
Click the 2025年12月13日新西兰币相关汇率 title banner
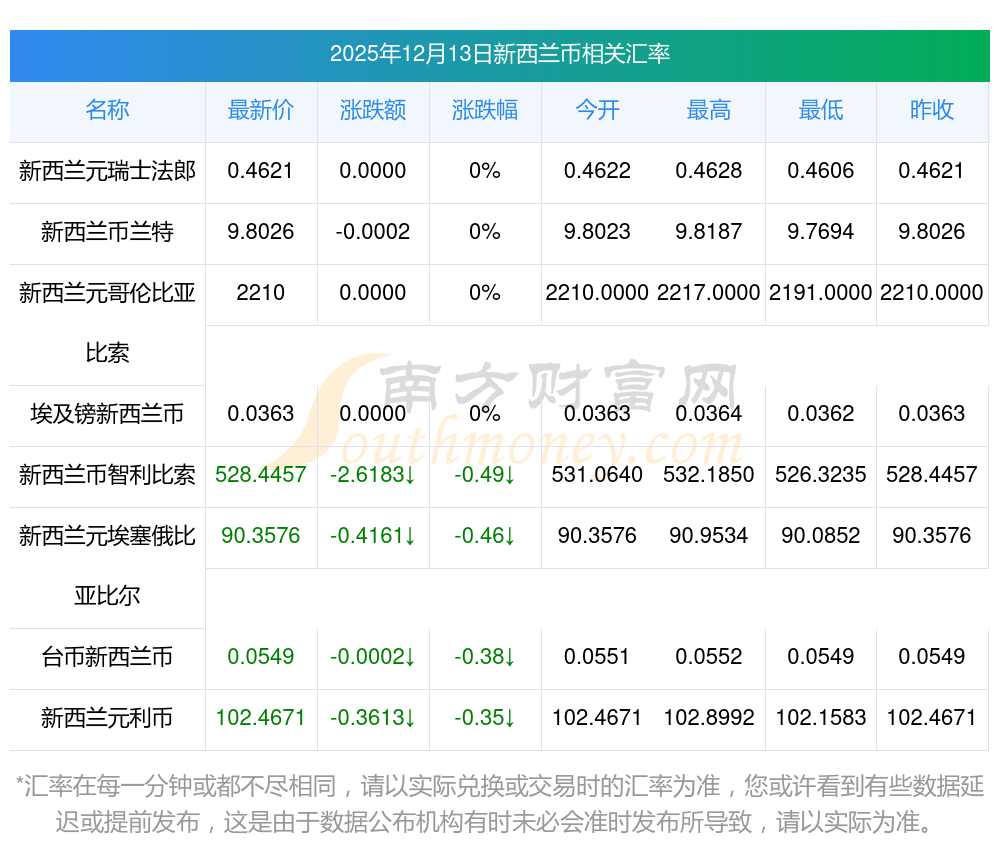coord(499,54)
